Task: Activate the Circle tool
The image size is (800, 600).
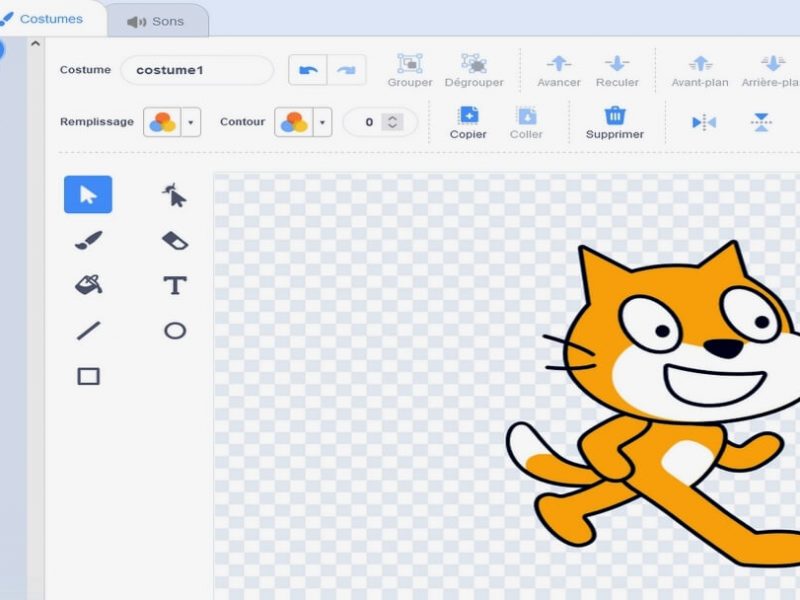Action: pyautogui.click(x=175, y=331)
